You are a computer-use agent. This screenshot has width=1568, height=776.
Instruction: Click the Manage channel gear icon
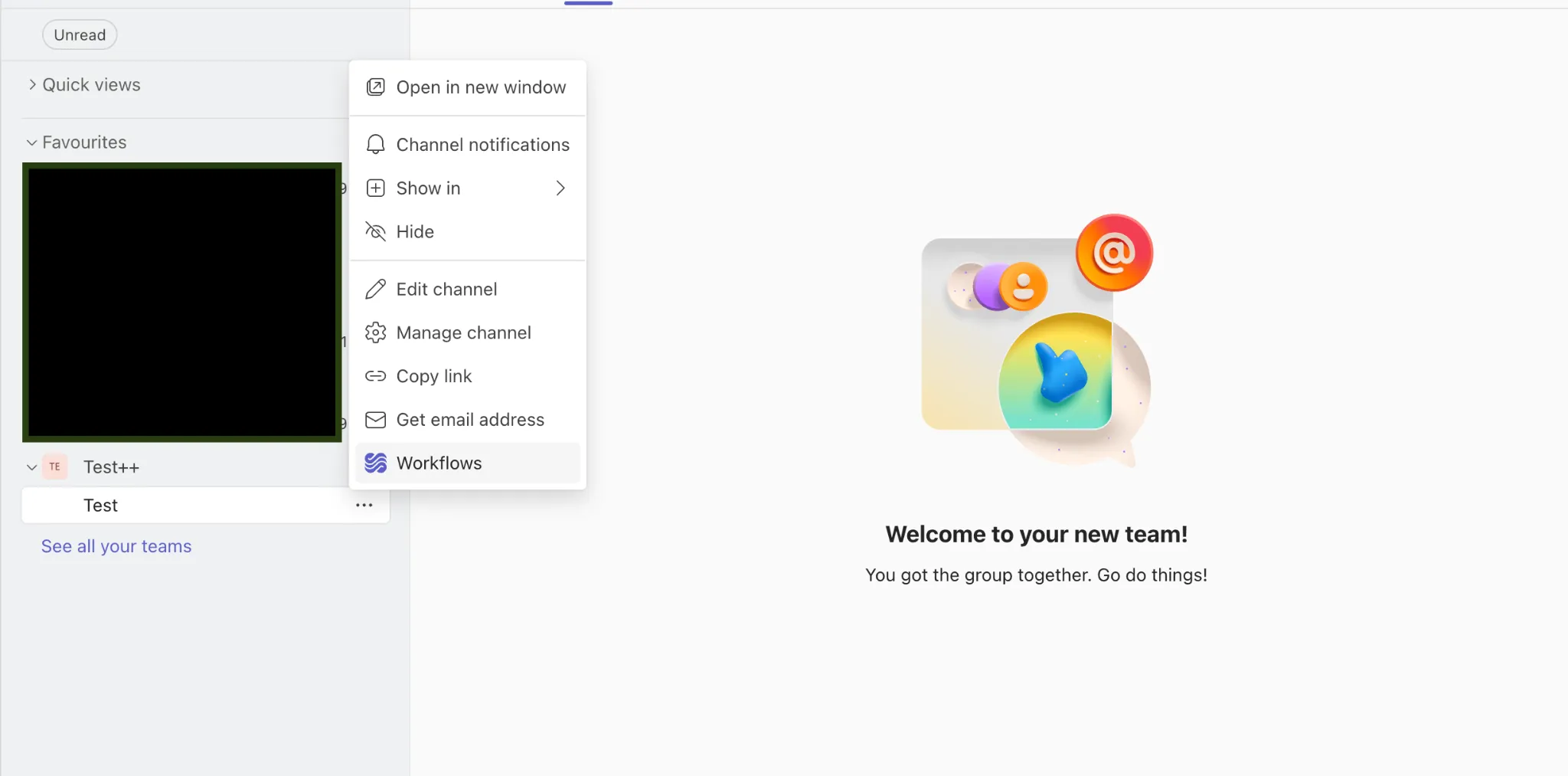(375, 332)
